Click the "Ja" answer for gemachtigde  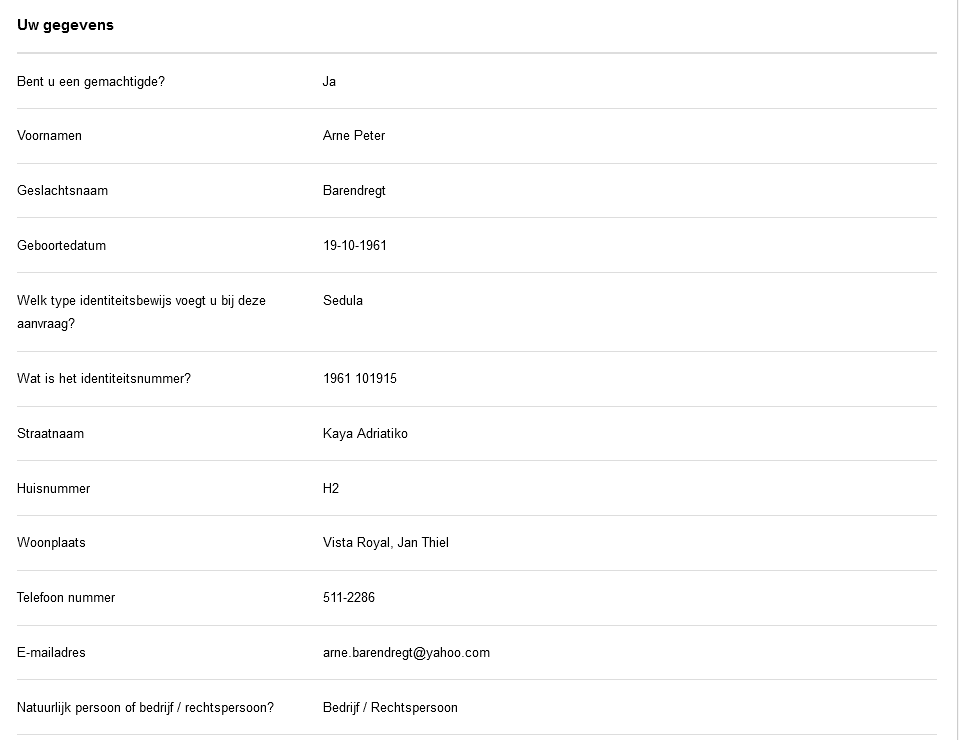pos(329,81)
